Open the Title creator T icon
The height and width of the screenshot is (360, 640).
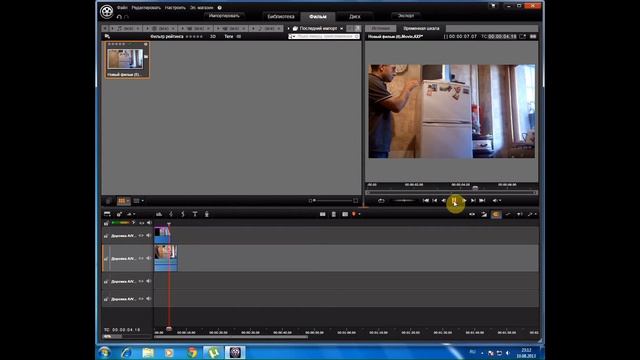(195, 214)
